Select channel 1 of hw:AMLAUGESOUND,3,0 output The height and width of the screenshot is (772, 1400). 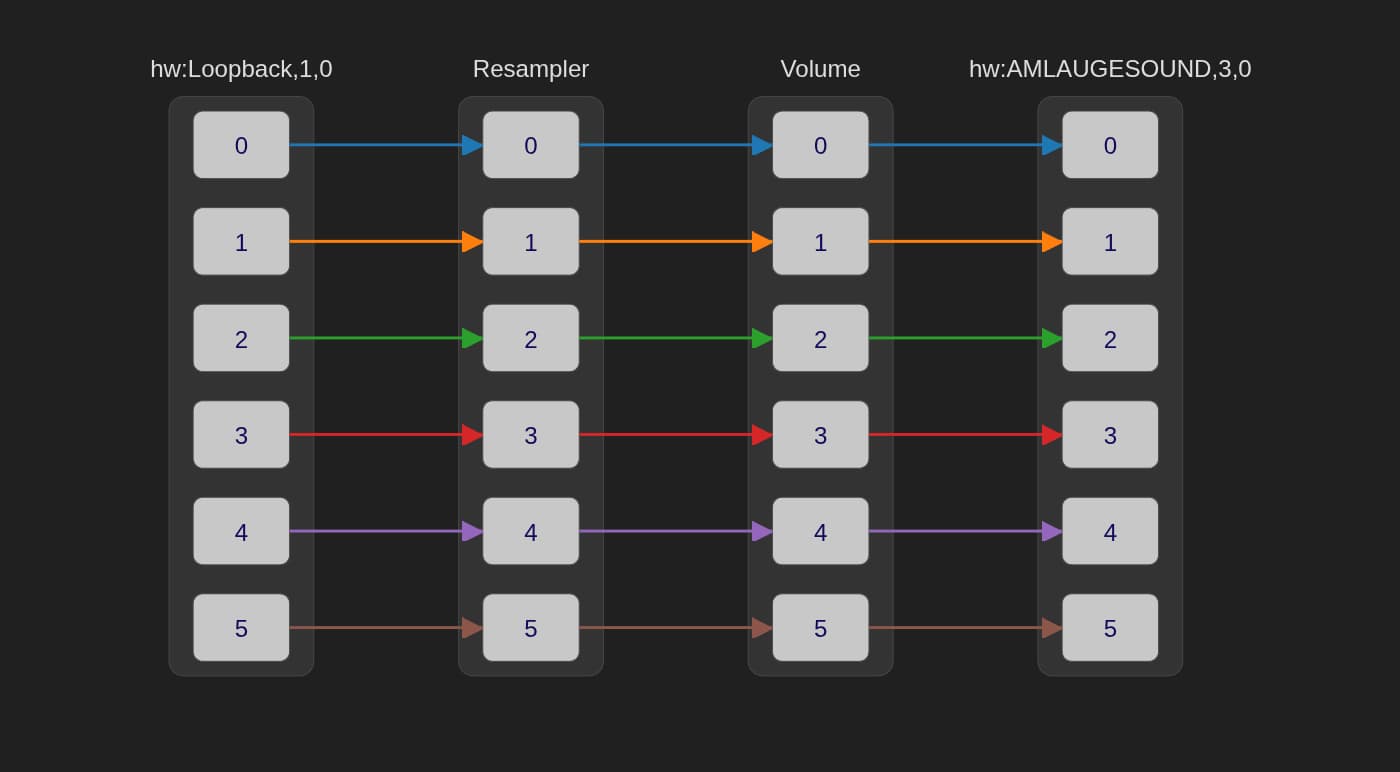(x=1110, y=242)
